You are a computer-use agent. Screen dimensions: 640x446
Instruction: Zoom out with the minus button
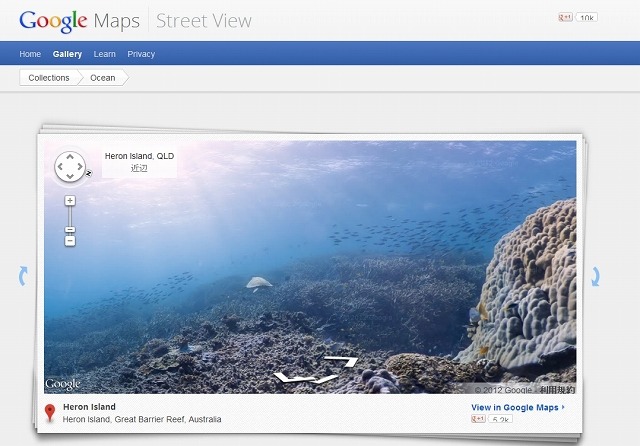click(70, 241)
